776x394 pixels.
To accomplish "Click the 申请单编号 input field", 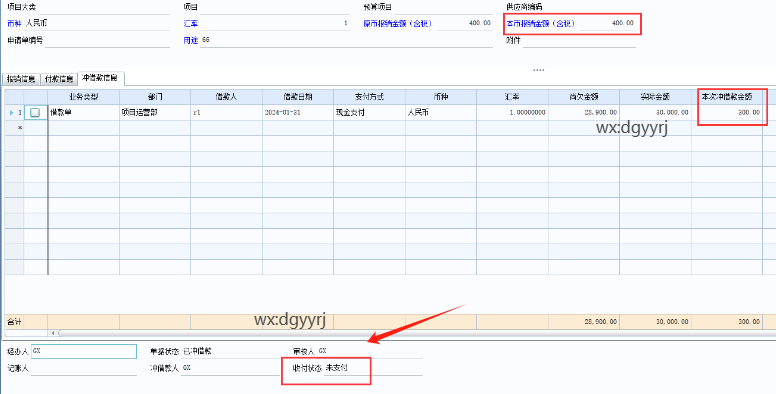I will point(107,40).
